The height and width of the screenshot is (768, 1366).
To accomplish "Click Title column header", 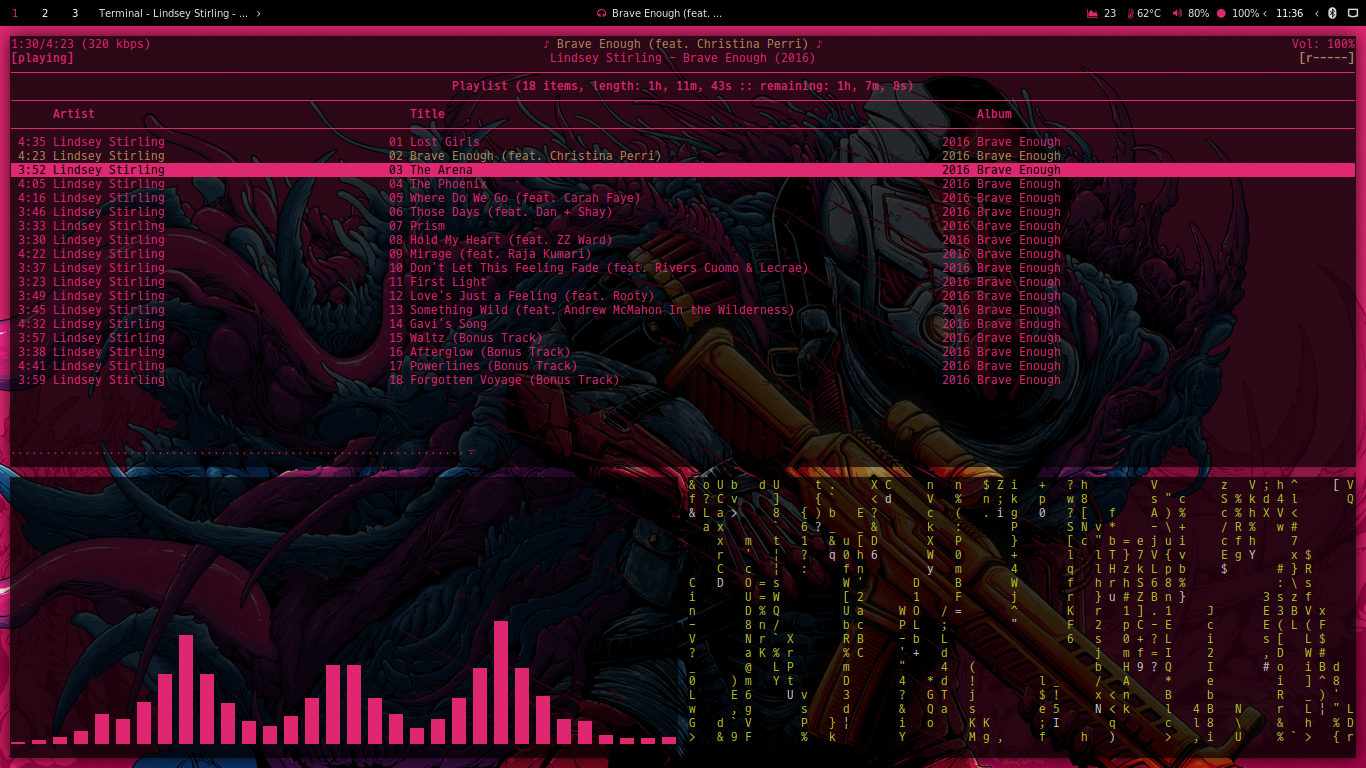I will pos(427,114).
